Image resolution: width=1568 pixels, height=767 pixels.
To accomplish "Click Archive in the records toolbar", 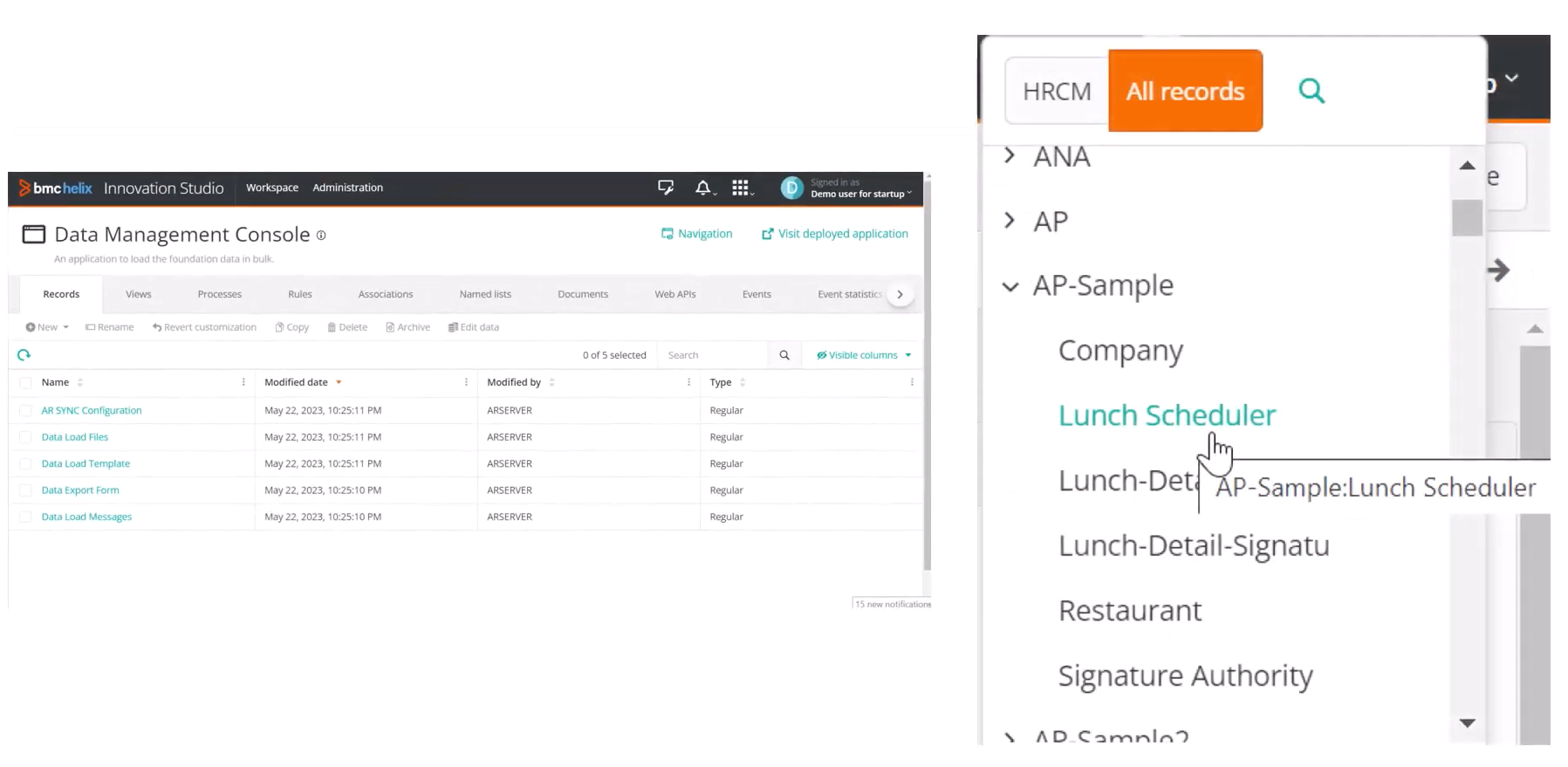I will [x=408, y=327].
